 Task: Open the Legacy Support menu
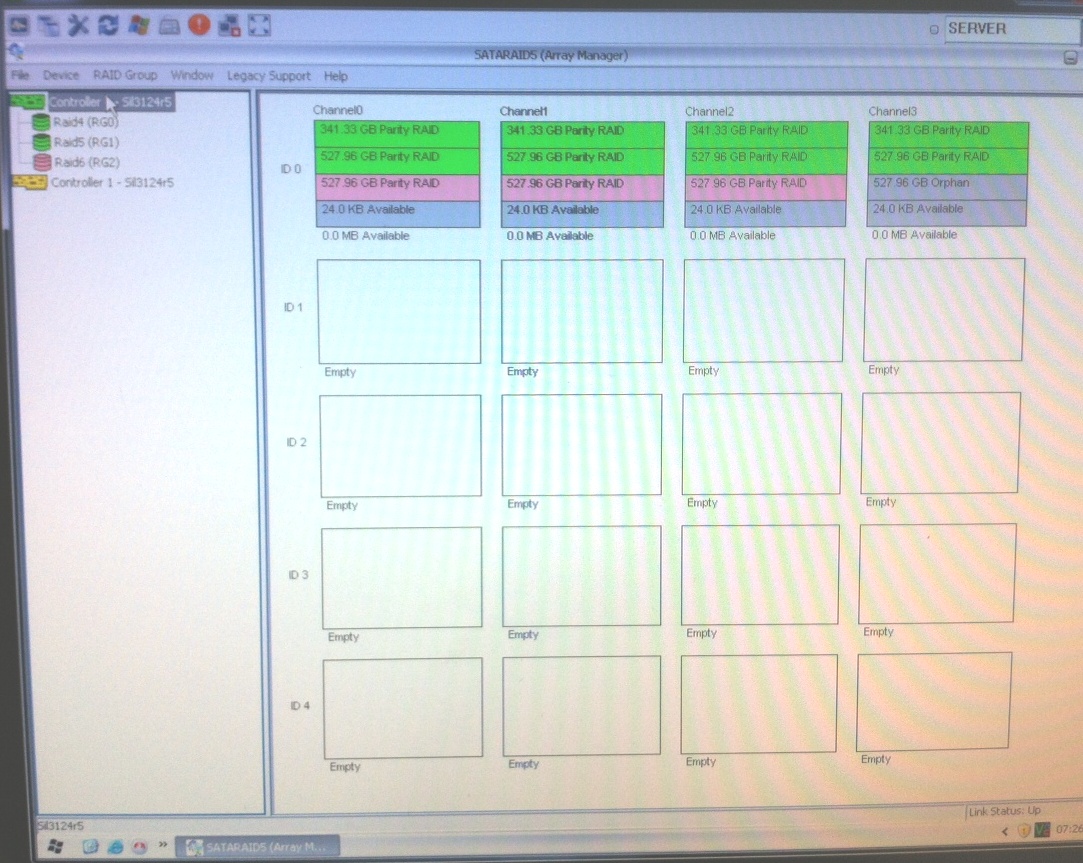pos(269,76)
